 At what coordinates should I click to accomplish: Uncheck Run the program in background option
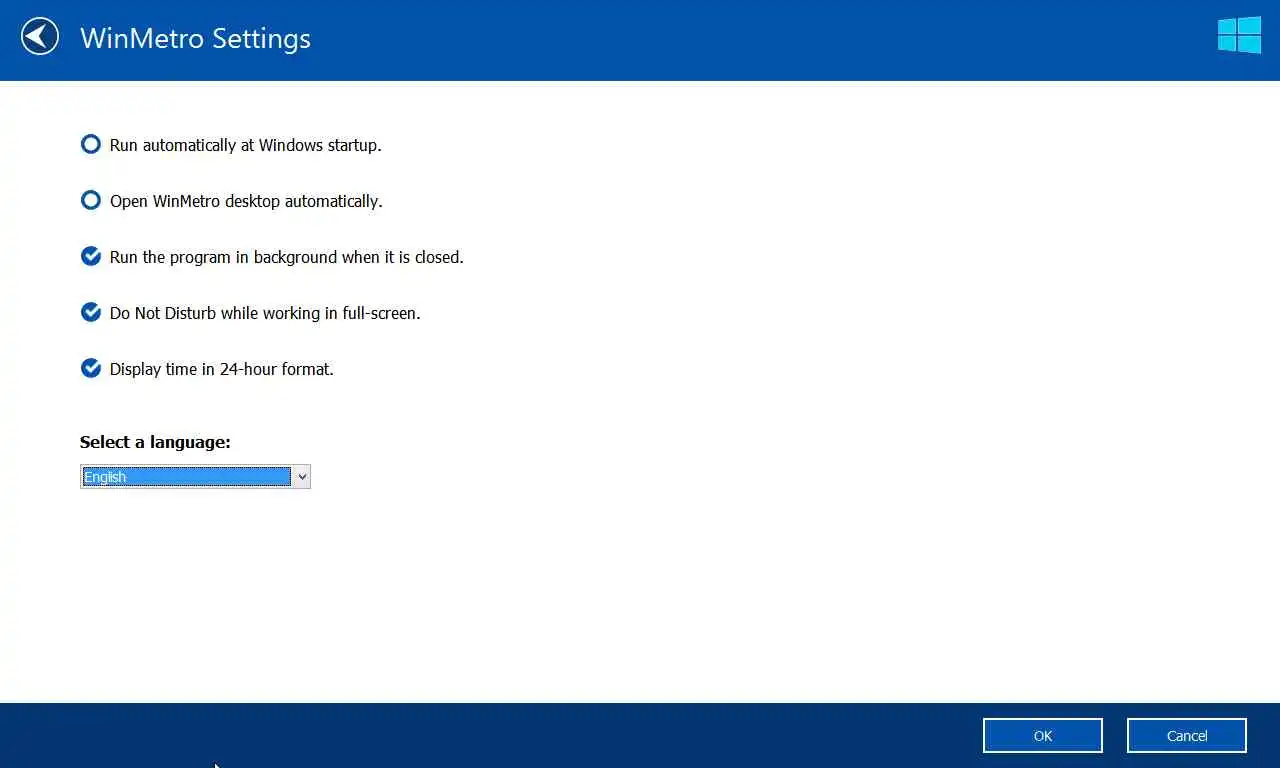(x=91, y=256)
